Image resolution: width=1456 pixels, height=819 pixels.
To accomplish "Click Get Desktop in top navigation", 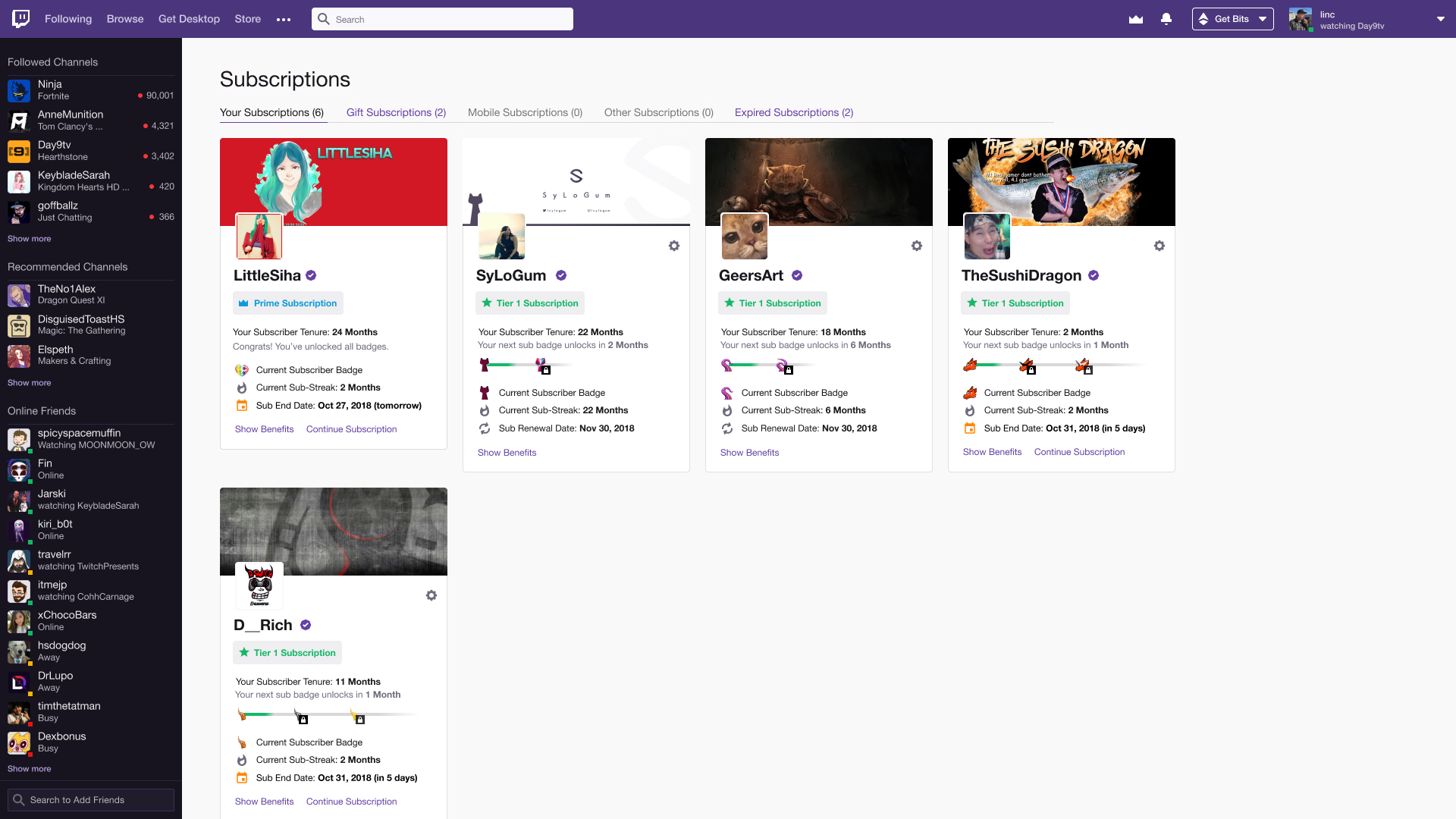I will point(189,19).
